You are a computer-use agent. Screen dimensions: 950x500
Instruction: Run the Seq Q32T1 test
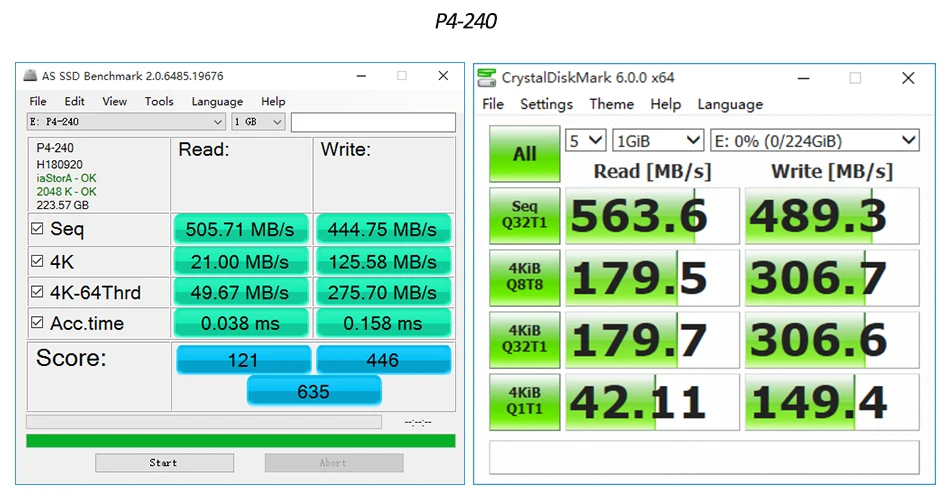pyautogui.click(x=525, y=216)
